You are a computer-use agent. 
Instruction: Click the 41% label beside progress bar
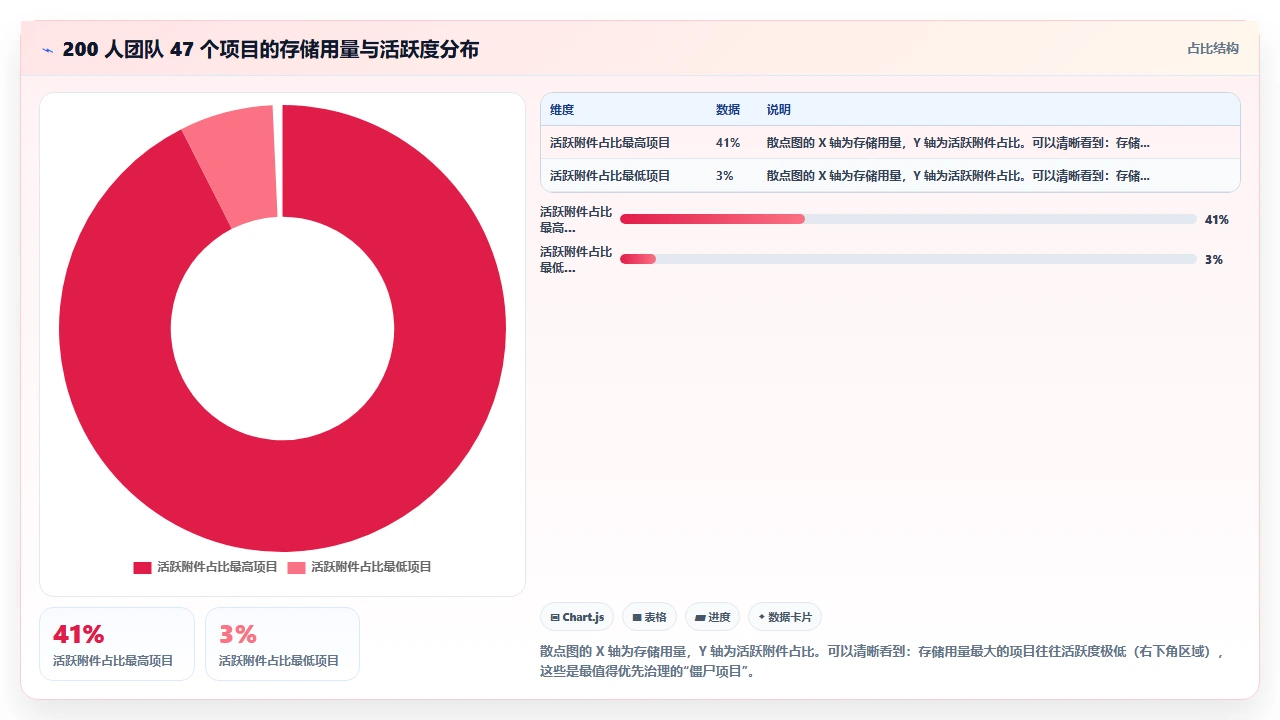click(x=1217, y=219)
